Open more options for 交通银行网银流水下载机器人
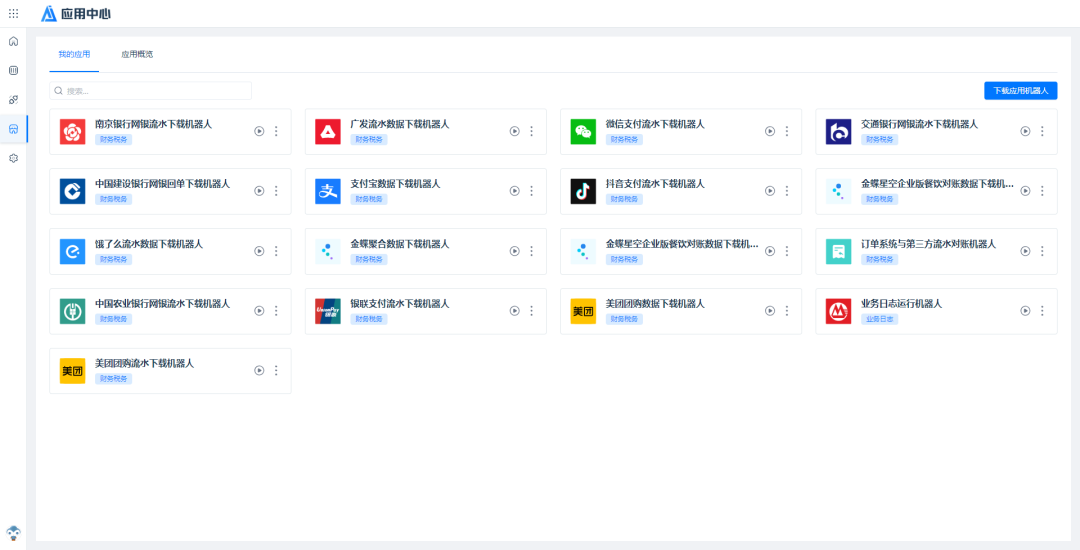This screenshot has height=550, width=1080. click(1042, 131)
